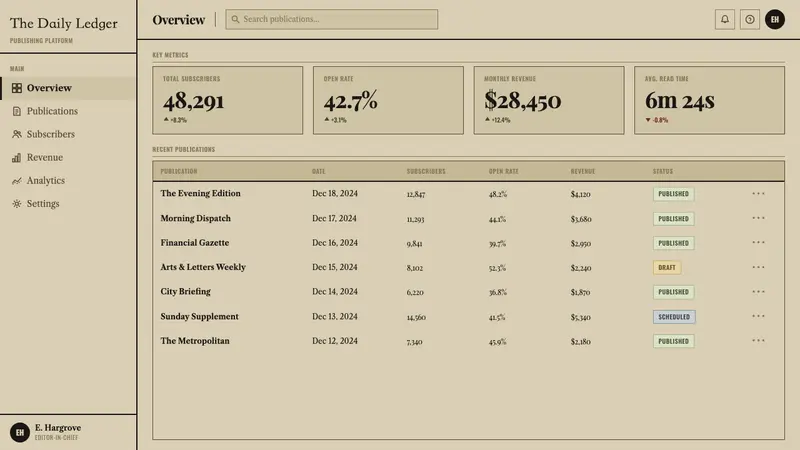Open actions menu for City Briefing

pos(758,291)
